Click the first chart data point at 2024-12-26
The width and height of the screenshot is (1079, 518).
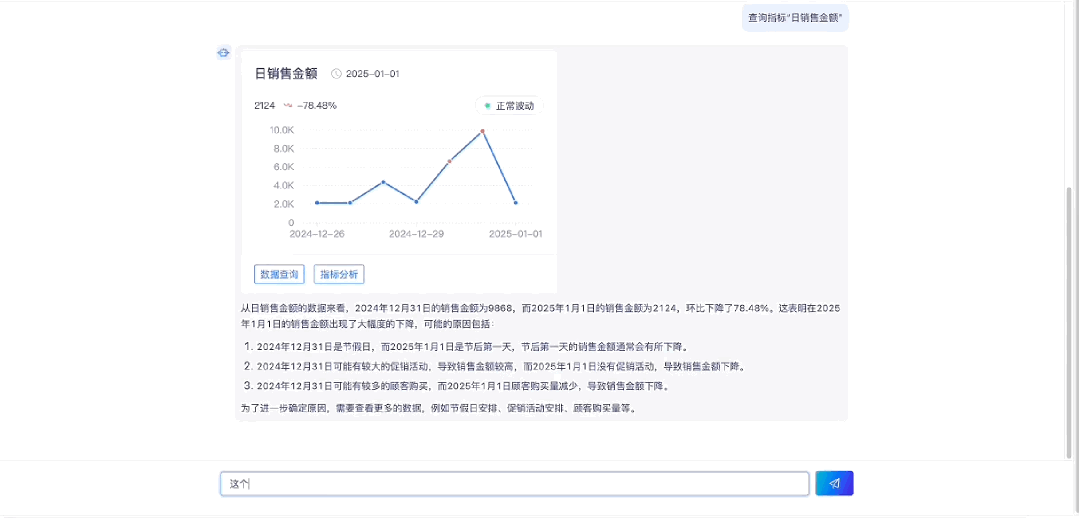[317, 203]
